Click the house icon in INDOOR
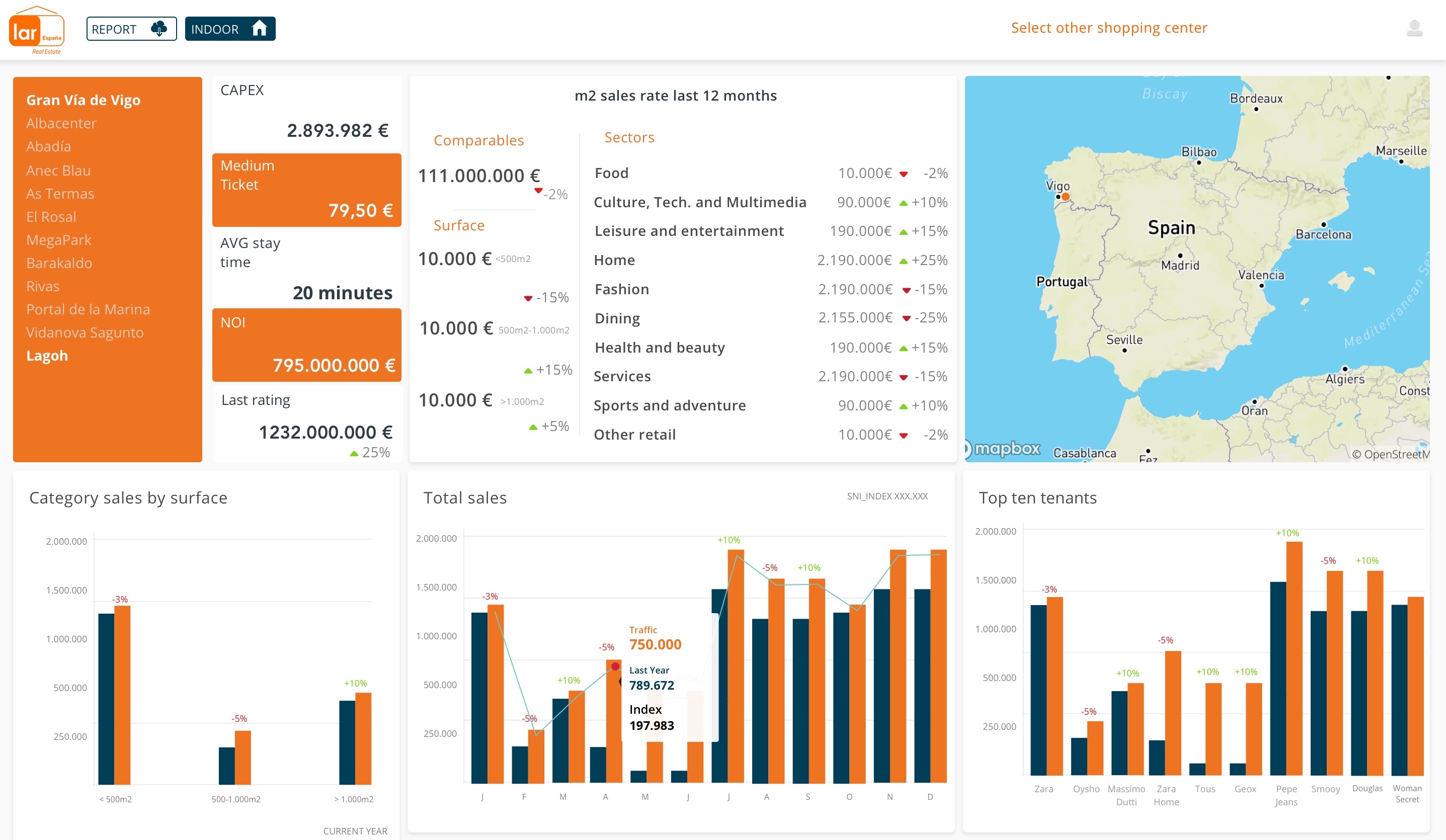 tap(259, 29)
